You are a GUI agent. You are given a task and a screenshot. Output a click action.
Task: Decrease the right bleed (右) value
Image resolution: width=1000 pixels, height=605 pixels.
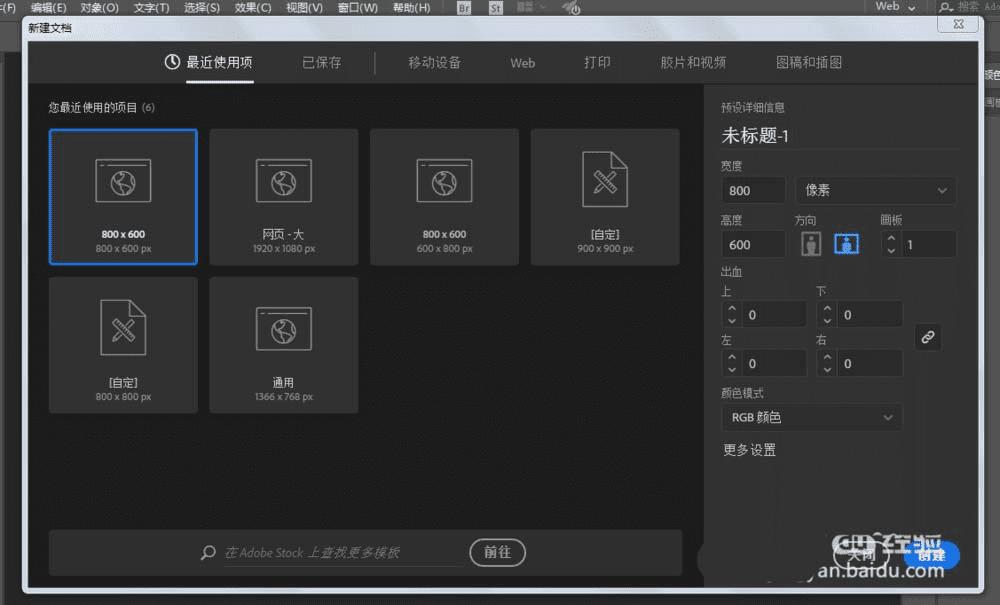(827, 370)
